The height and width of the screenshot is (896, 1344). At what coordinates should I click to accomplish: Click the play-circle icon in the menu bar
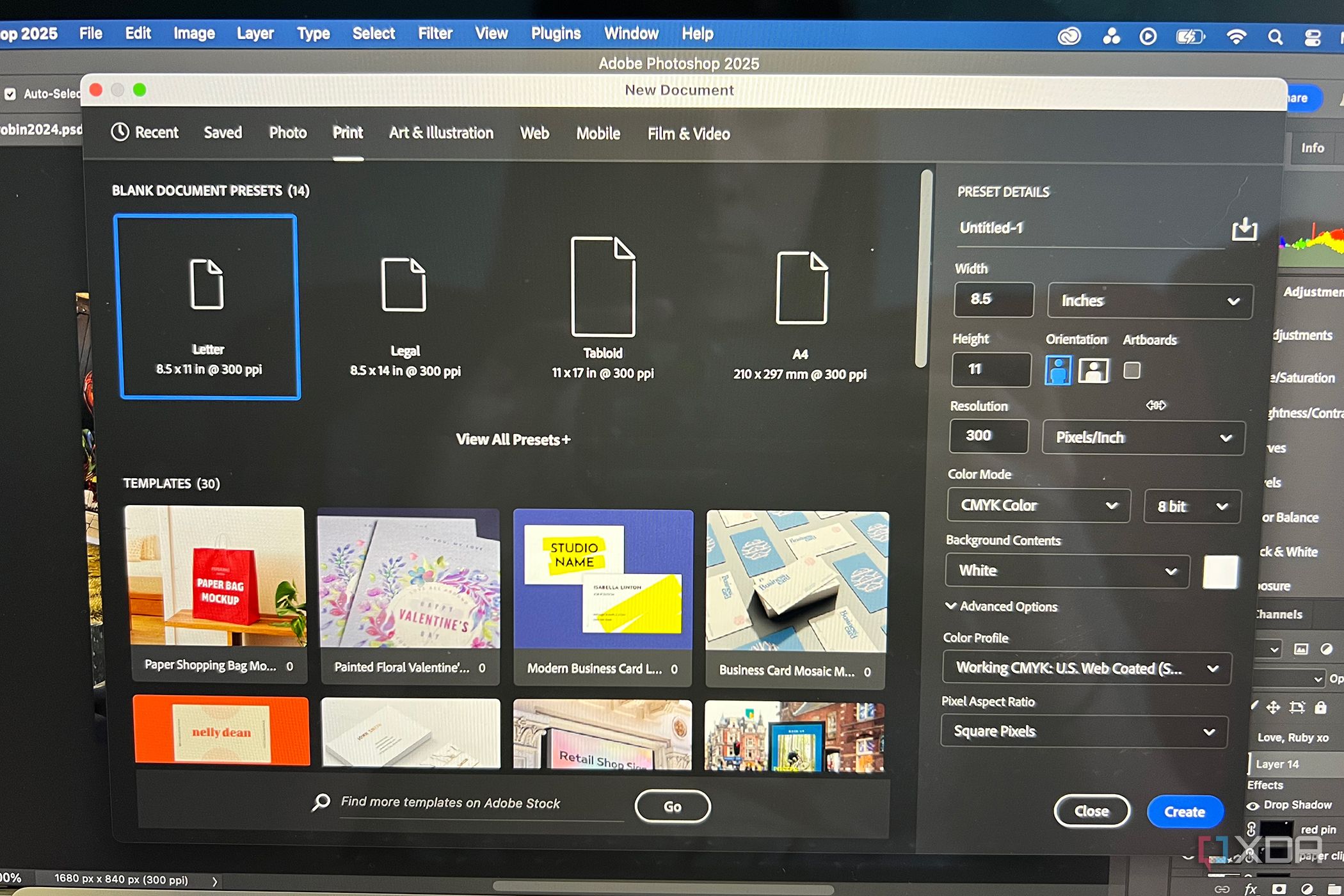coord(1148,36)
